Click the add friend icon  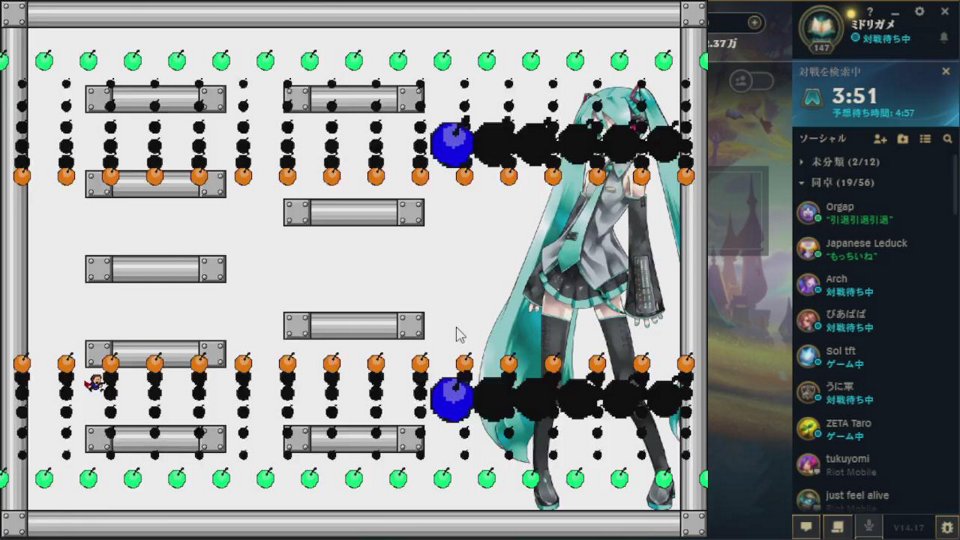point(880,140)
